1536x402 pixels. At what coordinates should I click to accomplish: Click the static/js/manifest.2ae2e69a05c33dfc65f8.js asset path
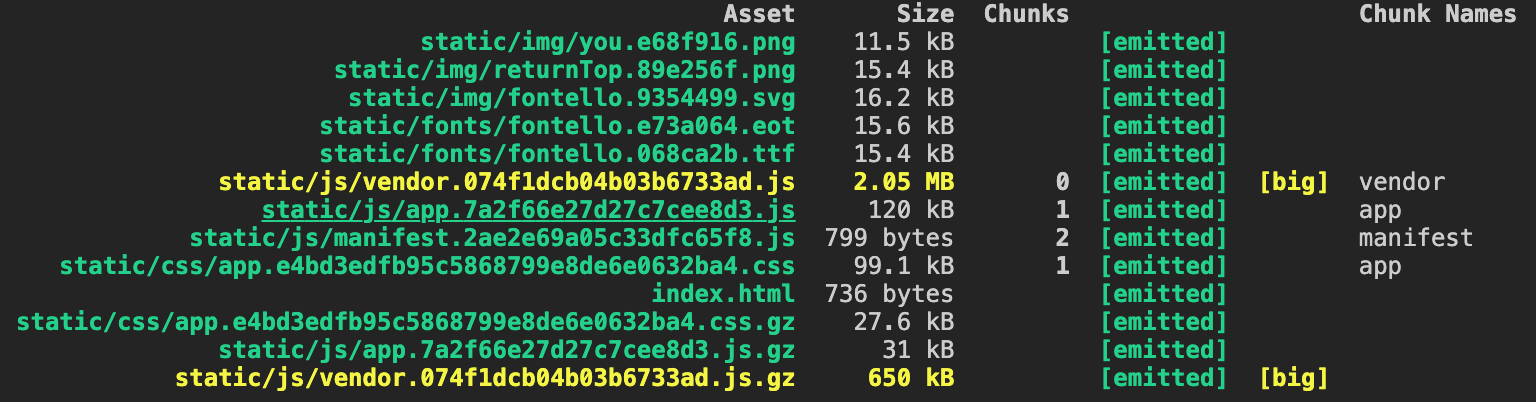pyautogui.click(x=492, y=238)
